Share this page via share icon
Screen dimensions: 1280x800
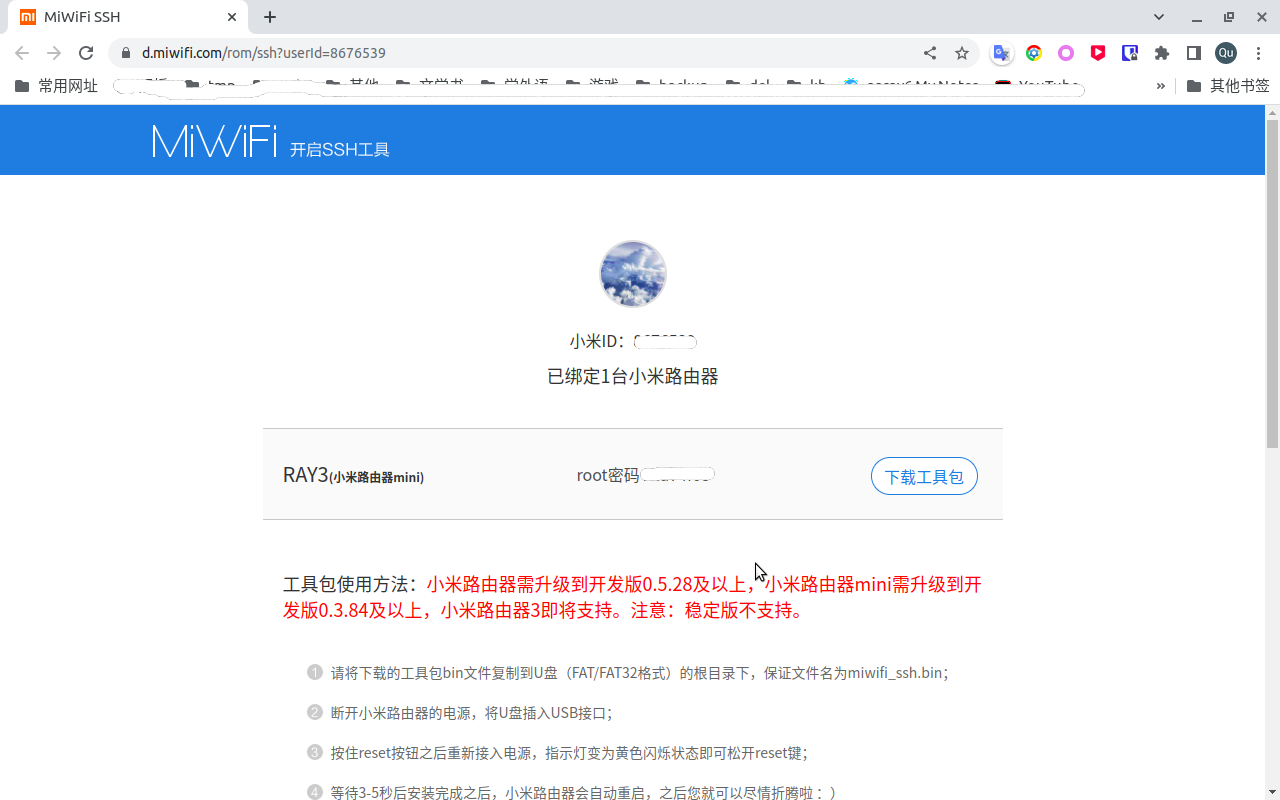tap(930, 53)
